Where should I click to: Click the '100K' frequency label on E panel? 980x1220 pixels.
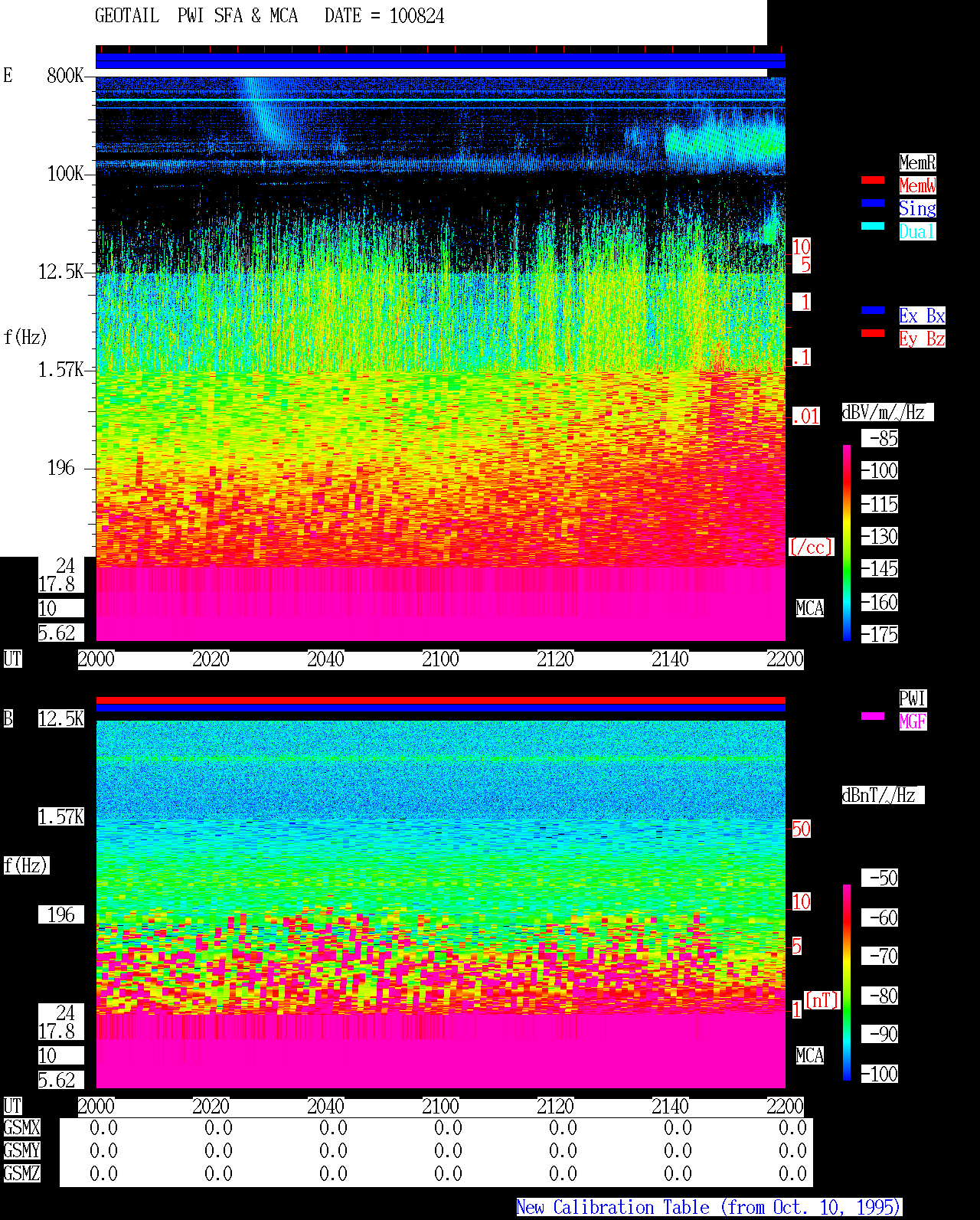point(65,173)
